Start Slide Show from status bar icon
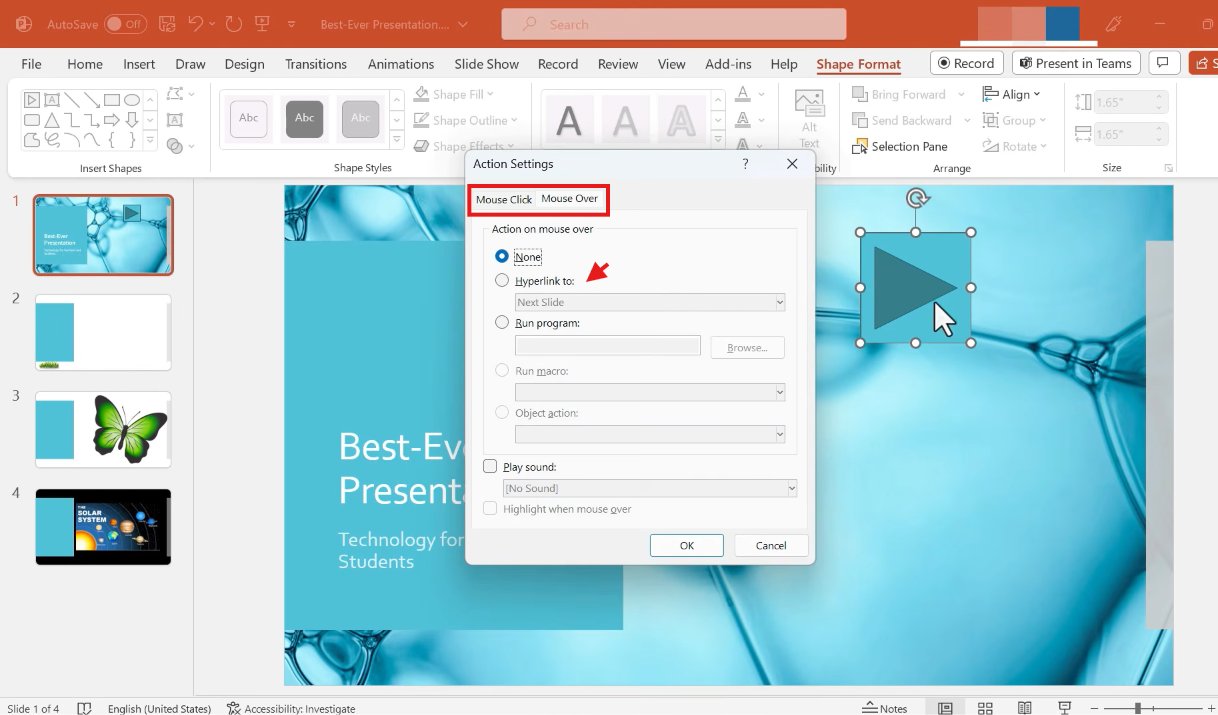This screenshot has width=1218, height=715. 1065,708
